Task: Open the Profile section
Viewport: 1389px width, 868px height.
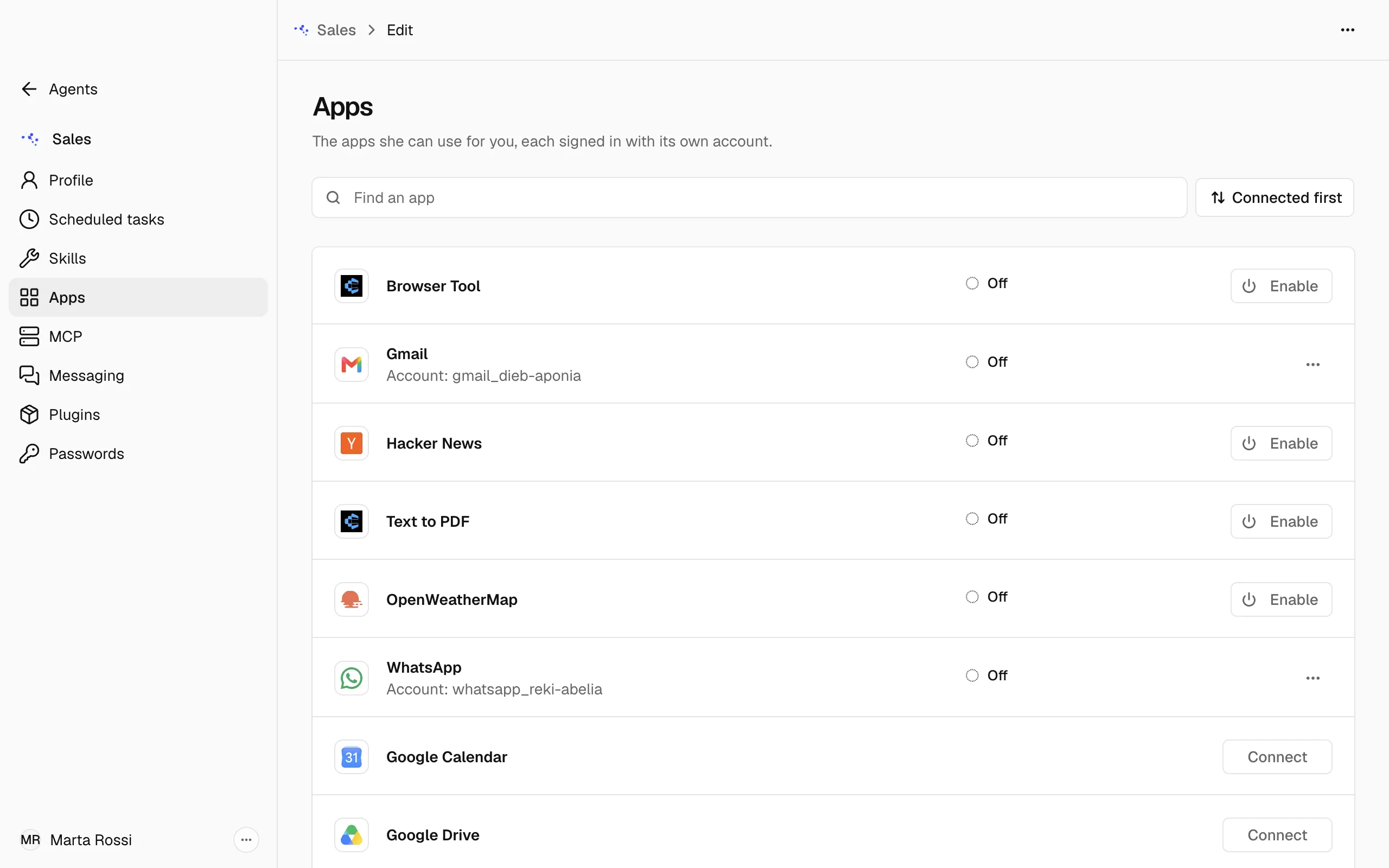Action: [x=138, y=180]
